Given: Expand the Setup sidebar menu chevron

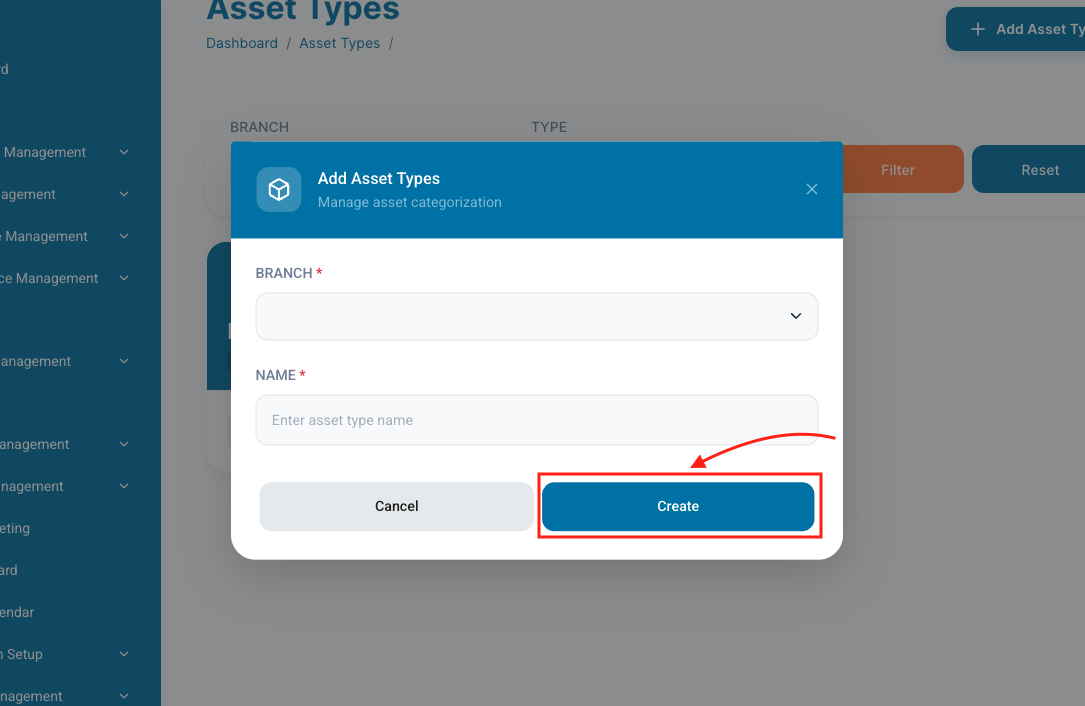Looking at the screenshot, I should click(x=124, y=654).
